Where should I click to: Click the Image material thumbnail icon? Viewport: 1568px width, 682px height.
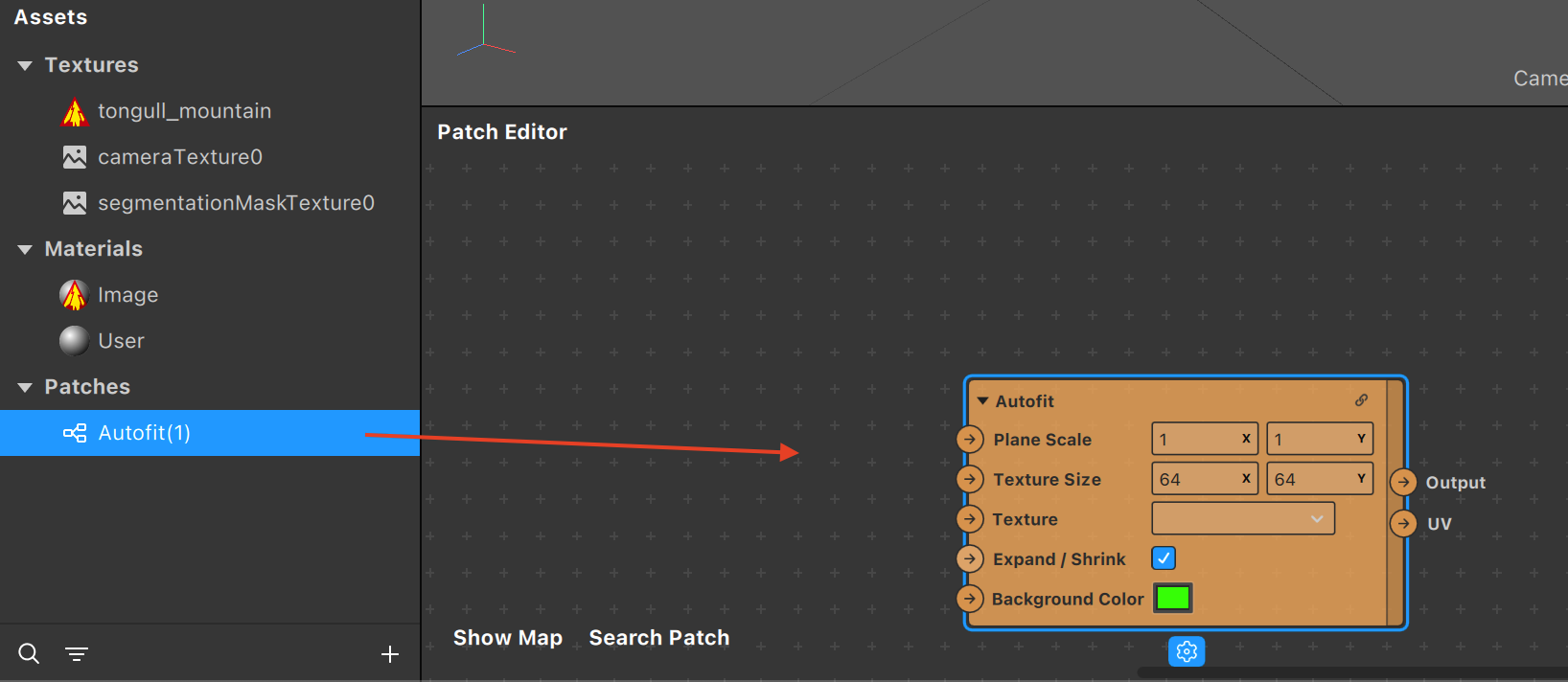[74, 295]
